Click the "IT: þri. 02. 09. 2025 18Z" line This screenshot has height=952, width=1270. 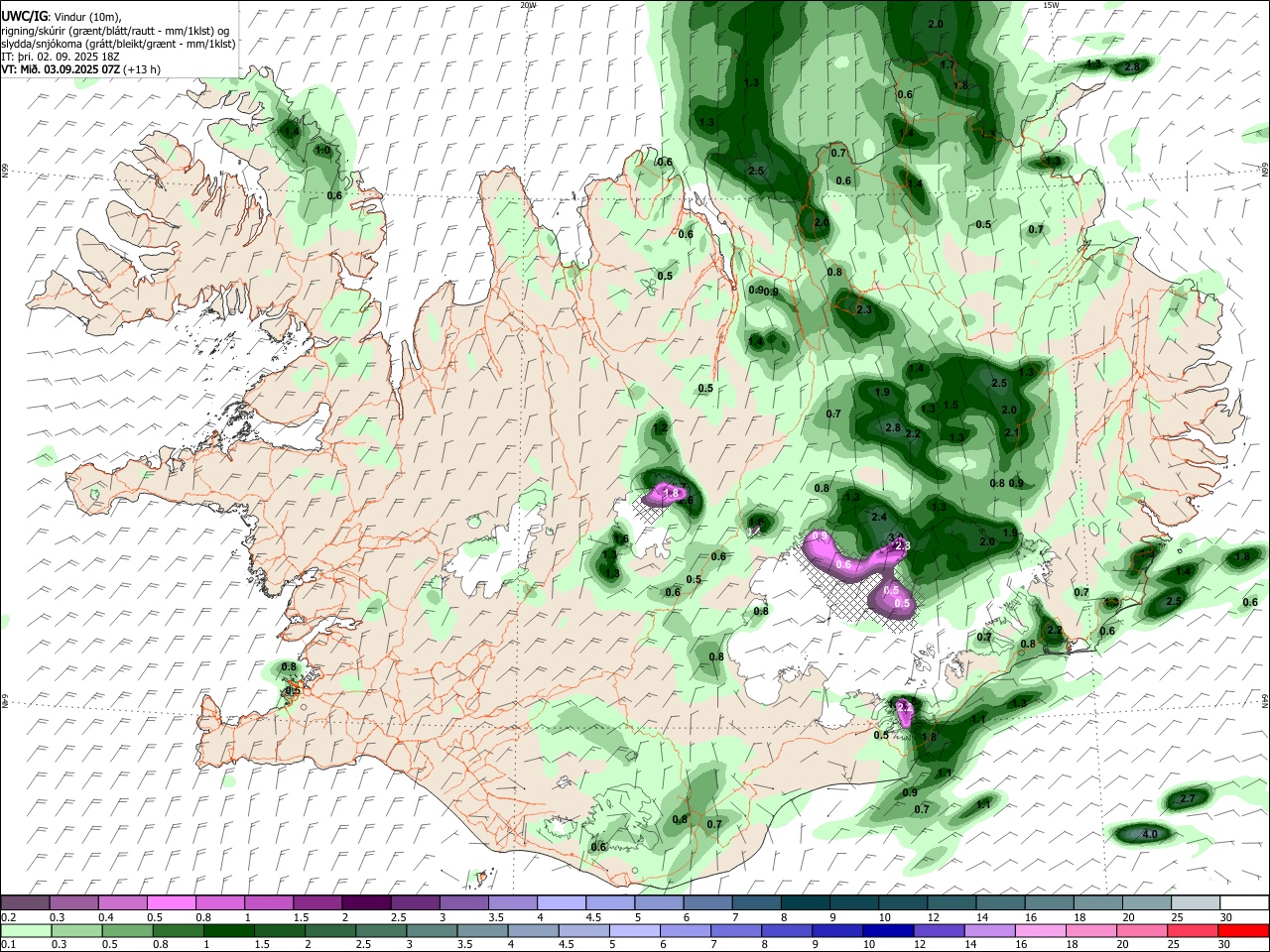coord(61,57)
